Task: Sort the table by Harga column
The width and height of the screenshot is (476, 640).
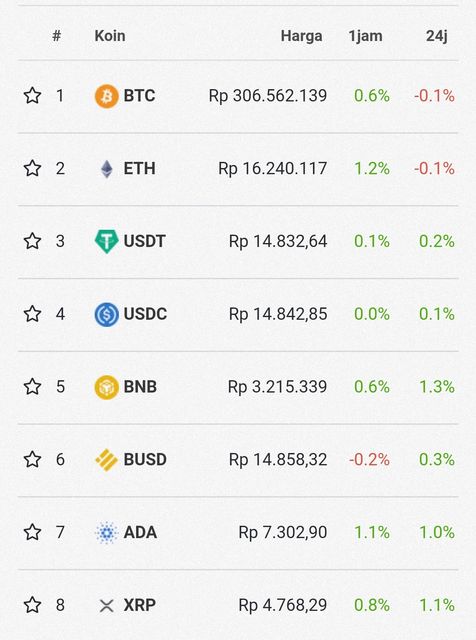Action: click(301, 36)
